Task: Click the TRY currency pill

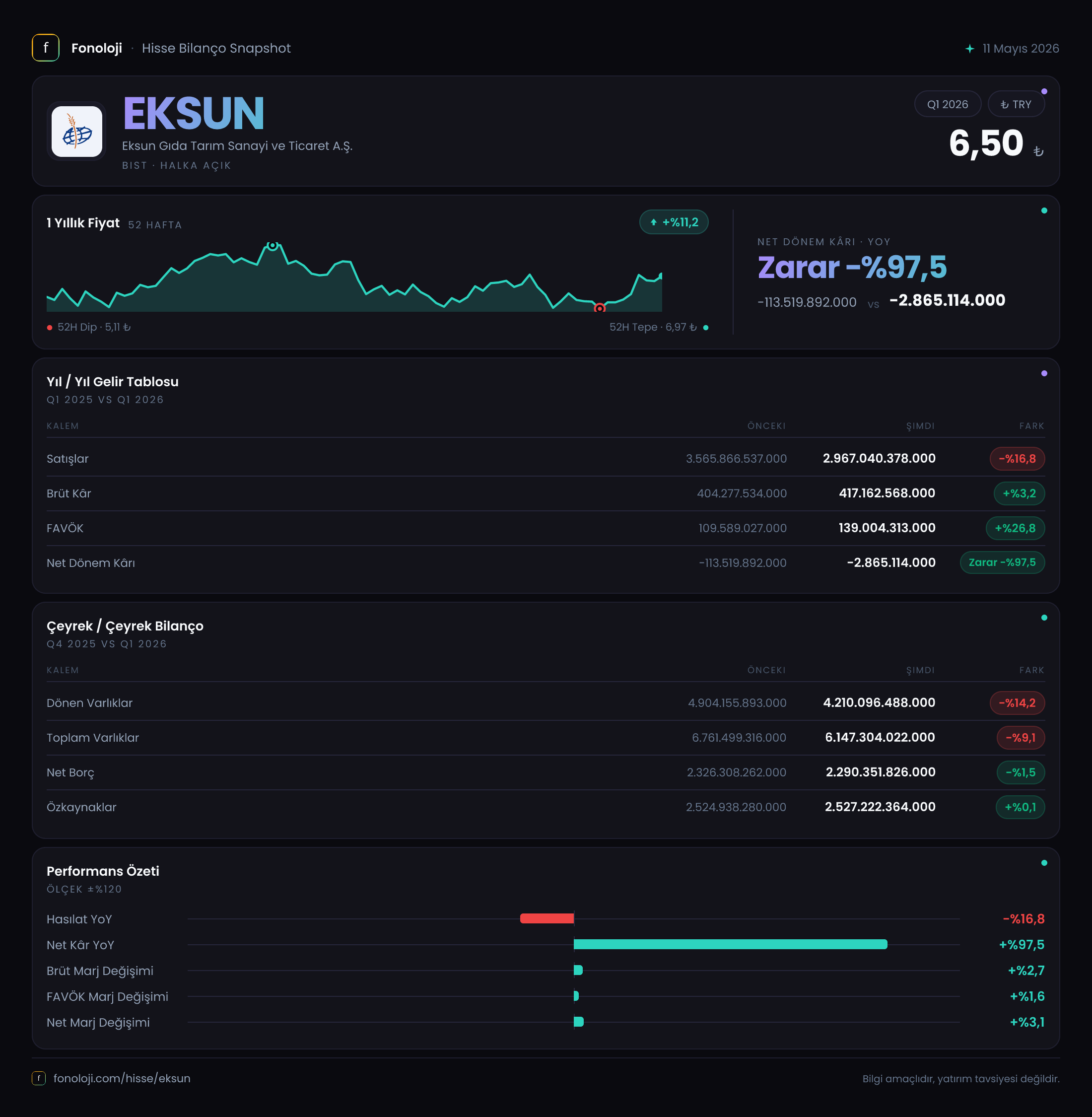Action: click(1016, 104)
